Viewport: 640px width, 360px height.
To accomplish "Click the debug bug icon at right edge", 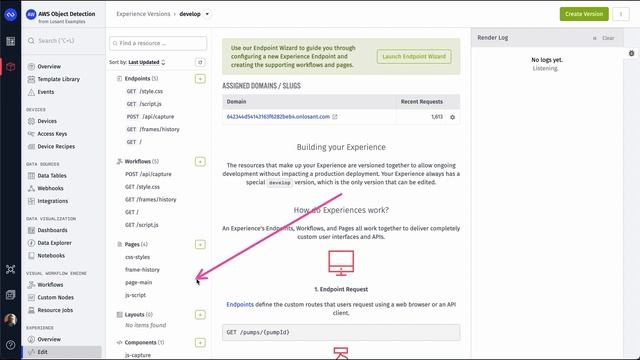I will (631, 53).
